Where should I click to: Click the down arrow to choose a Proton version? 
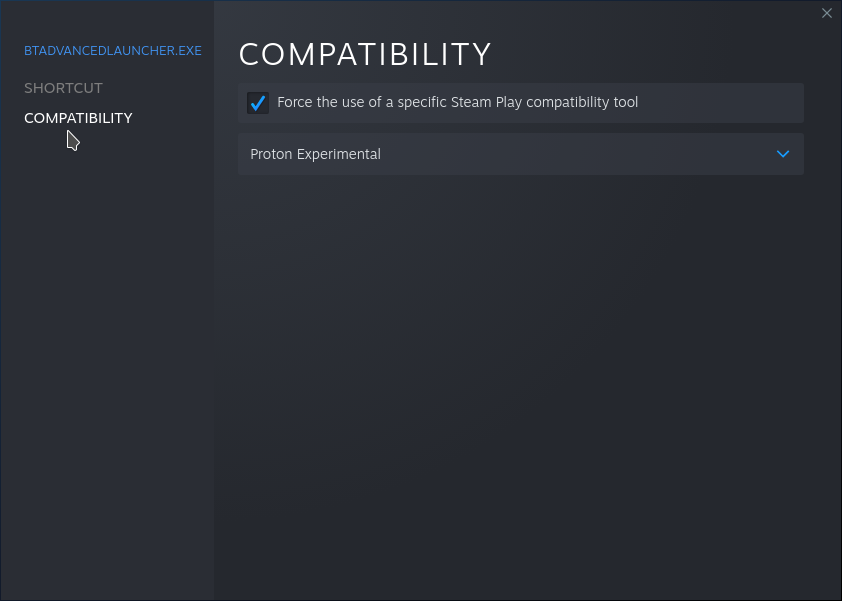click(783, 154)
